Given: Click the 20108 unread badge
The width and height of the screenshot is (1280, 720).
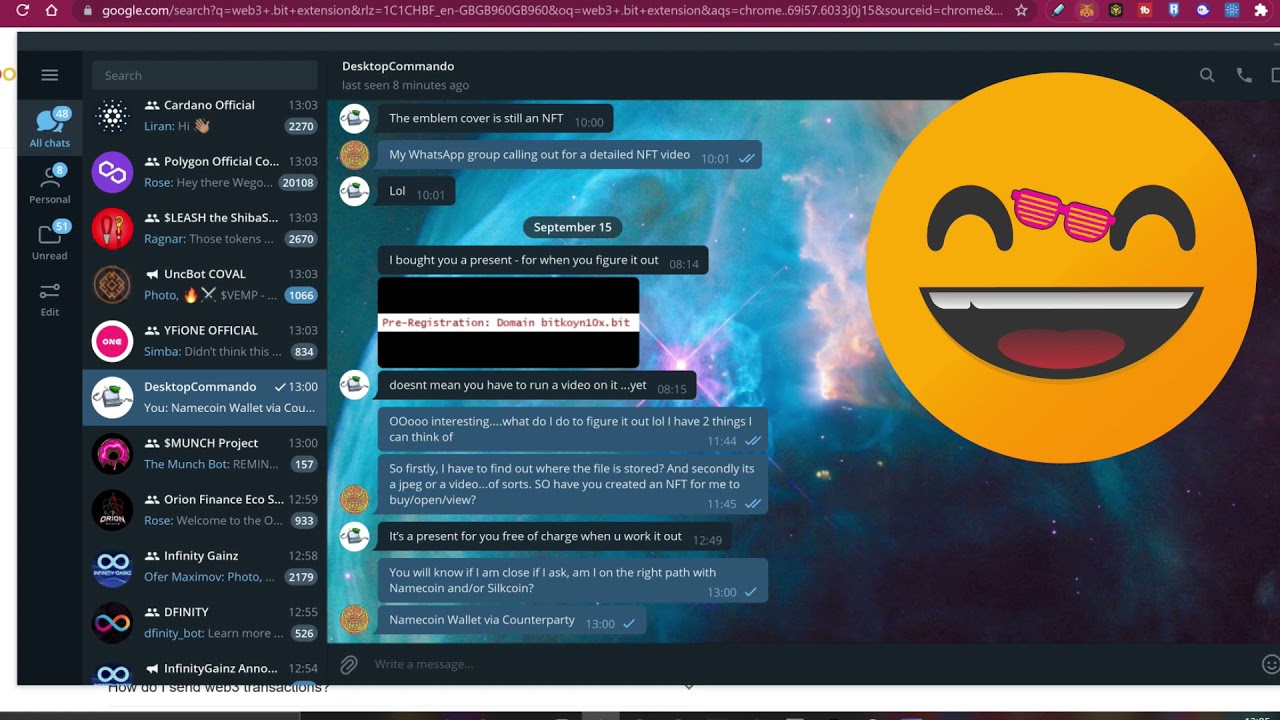Looking at the screenshot, I should (x=298, y=183).
